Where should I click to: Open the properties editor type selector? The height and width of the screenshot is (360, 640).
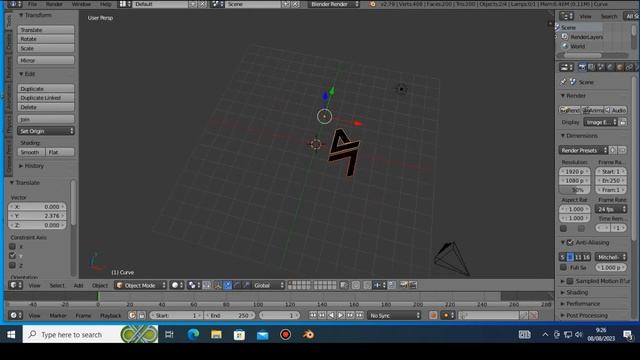tap(566, 67)
